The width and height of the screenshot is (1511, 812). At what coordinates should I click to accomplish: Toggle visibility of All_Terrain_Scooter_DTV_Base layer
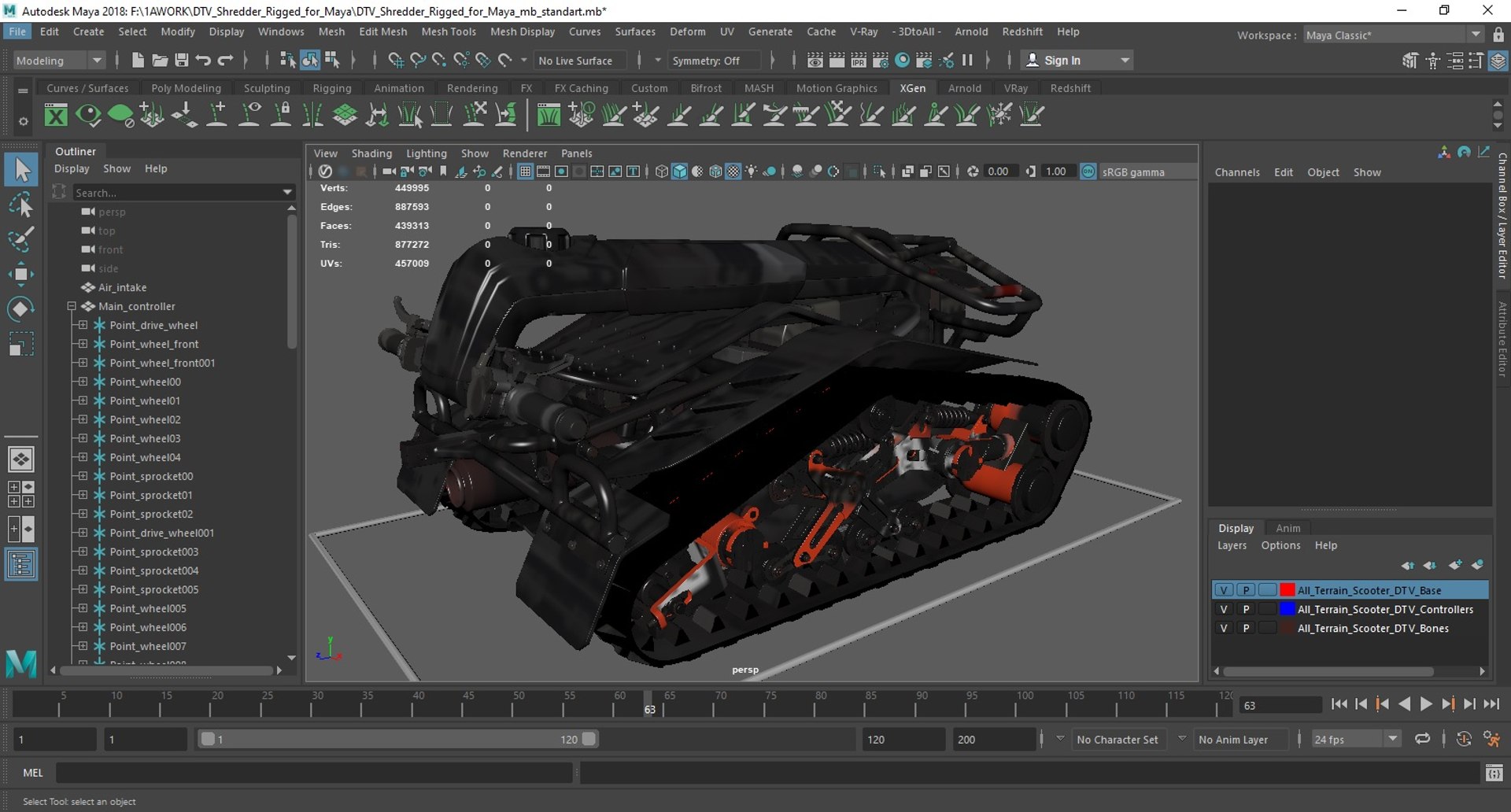point(1224,590)
